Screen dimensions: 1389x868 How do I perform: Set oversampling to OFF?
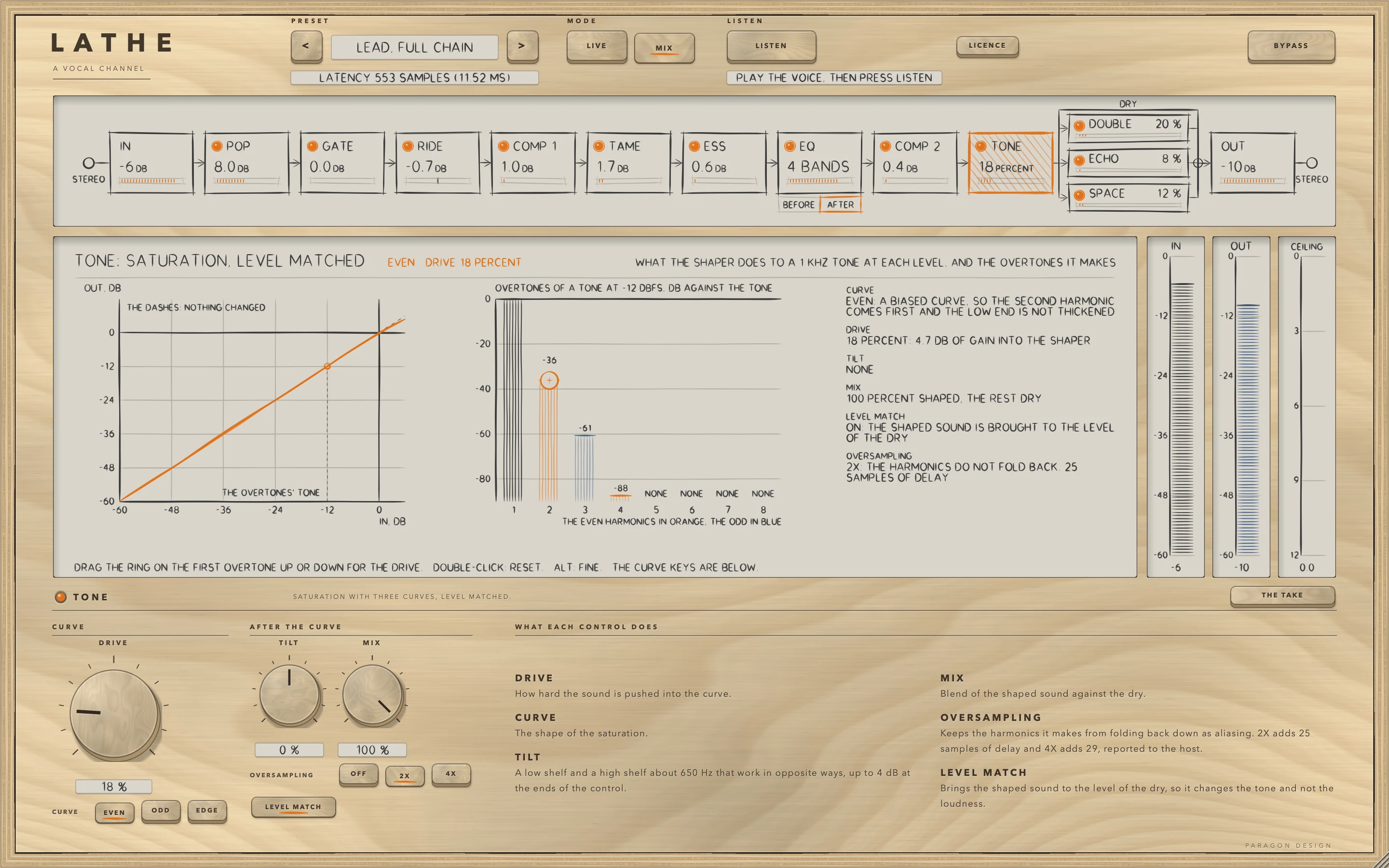[x=359, y=774]
